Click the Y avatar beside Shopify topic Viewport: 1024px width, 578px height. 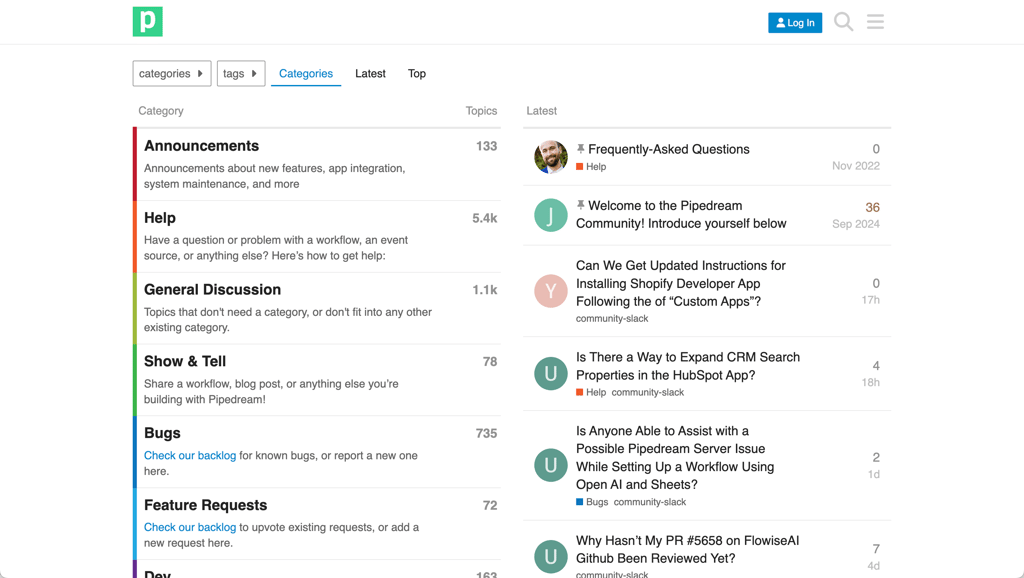(551, 291)
